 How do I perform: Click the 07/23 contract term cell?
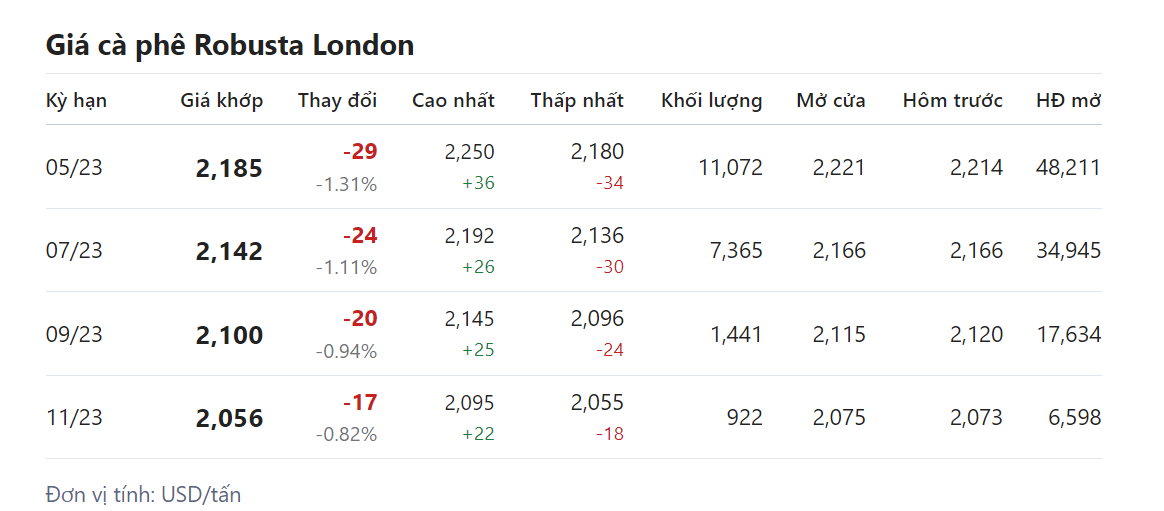[x=74, y=250]
